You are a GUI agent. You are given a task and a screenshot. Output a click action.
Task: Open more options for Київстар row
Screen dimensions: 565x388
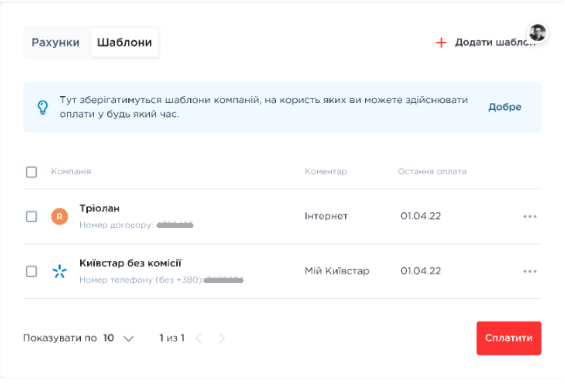coord(530,271)
